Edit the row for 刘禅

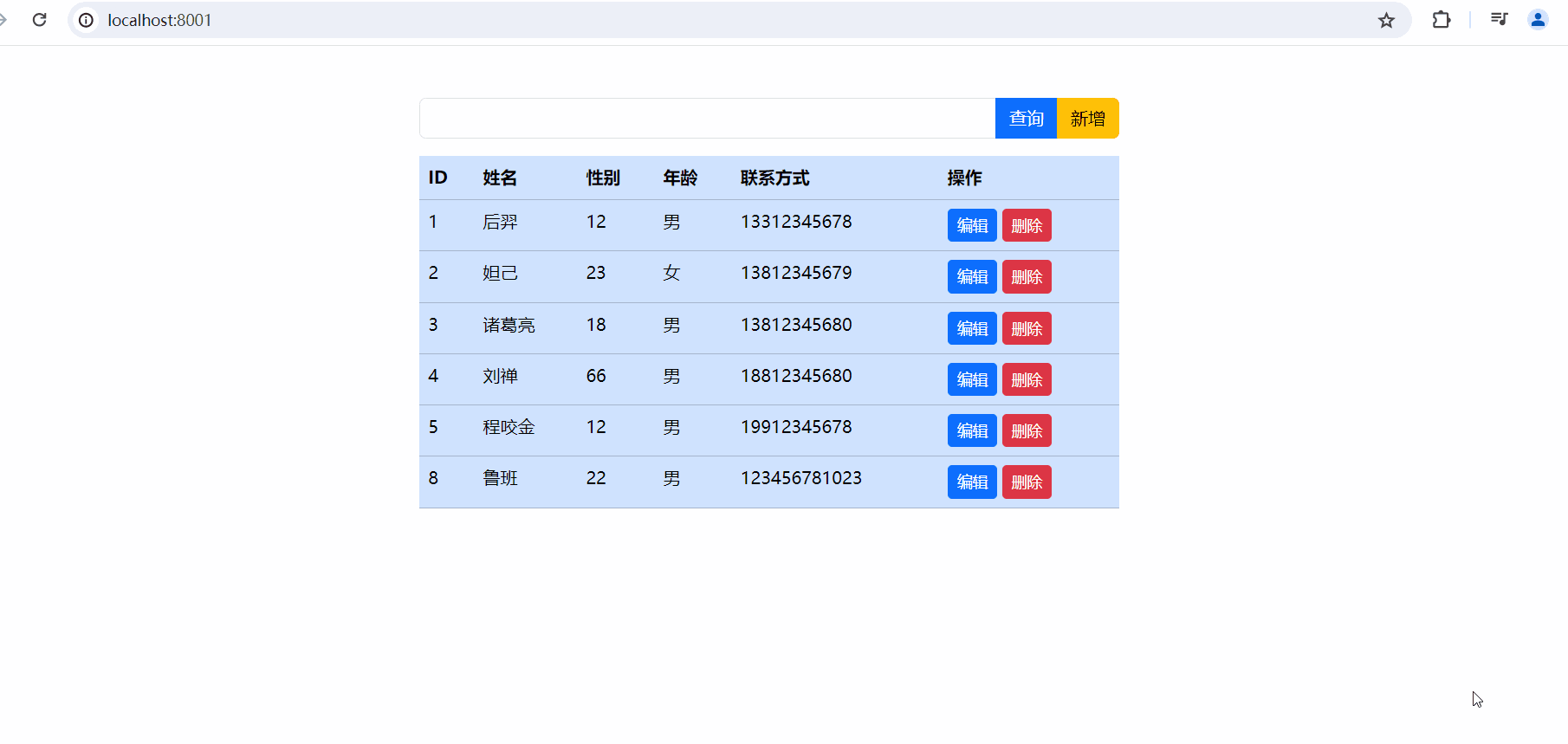click(x=972, y=379)
